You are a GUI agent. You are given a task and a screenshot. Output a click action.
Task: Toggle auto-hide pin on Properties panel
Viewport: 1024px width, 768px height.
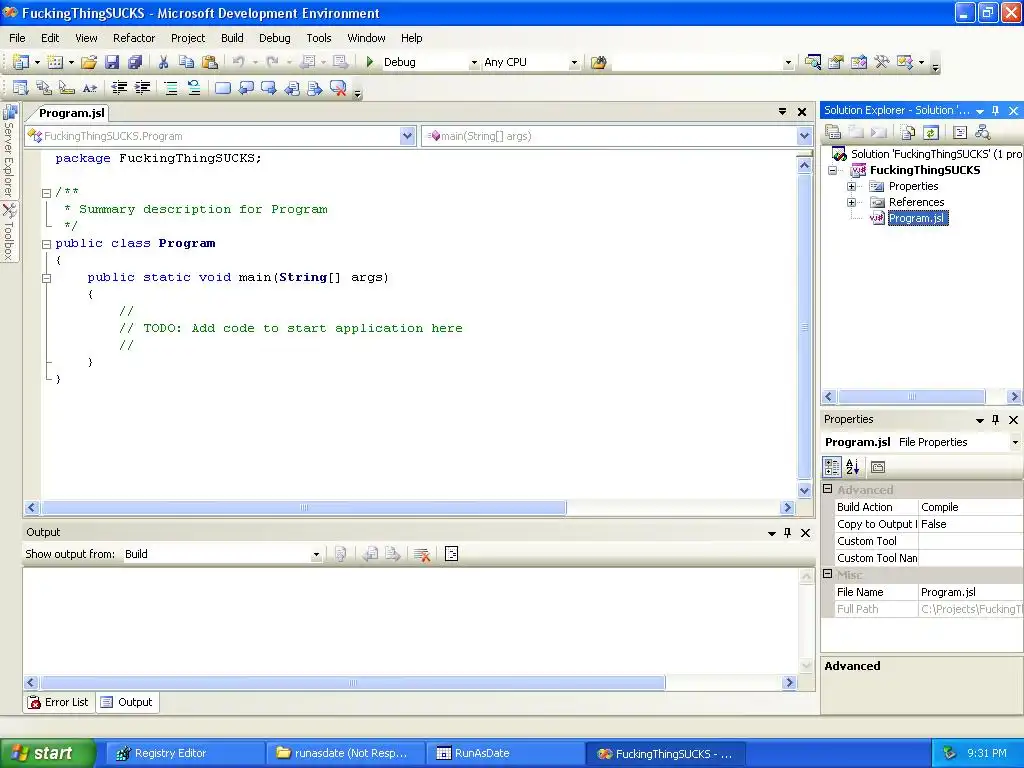(x=995, y=420)
